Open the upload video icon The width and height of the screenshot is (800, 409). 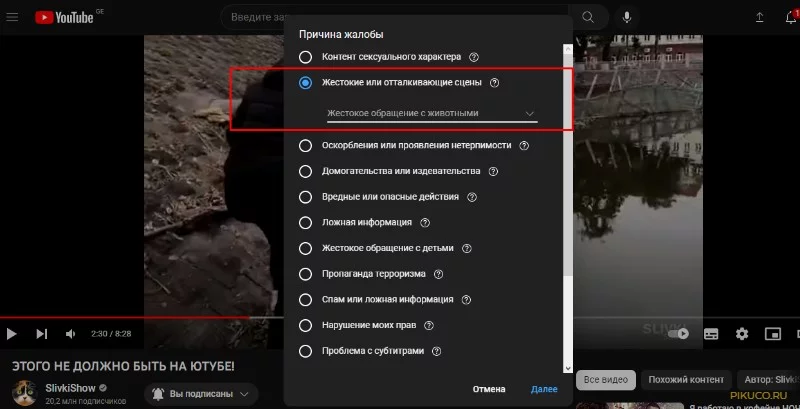coord(760,17)
